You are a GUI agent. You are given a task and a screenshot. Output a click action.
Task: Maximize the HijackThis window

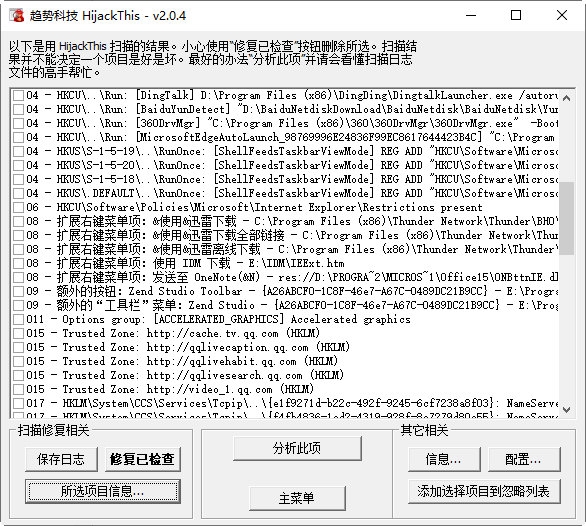point(516,15)
